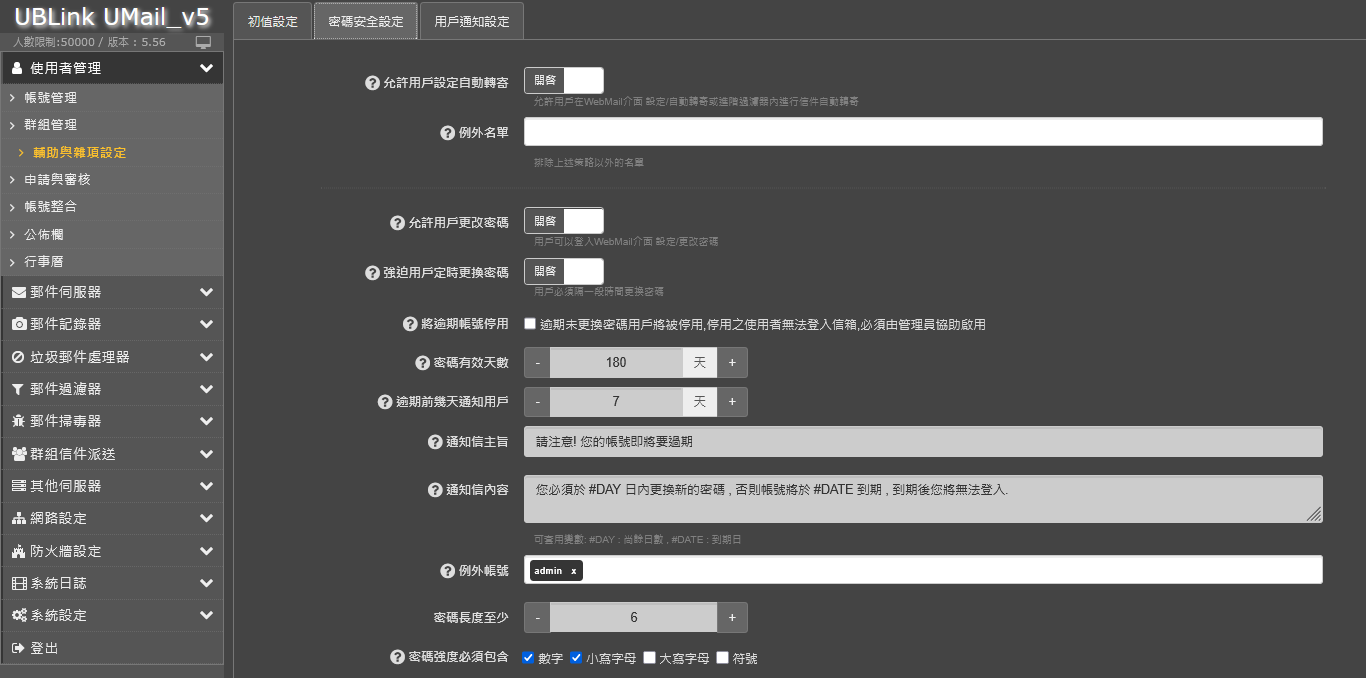
Task: Click help icon beside 例外名單 label
Action: pyautogui.click(x=448, y=133)
